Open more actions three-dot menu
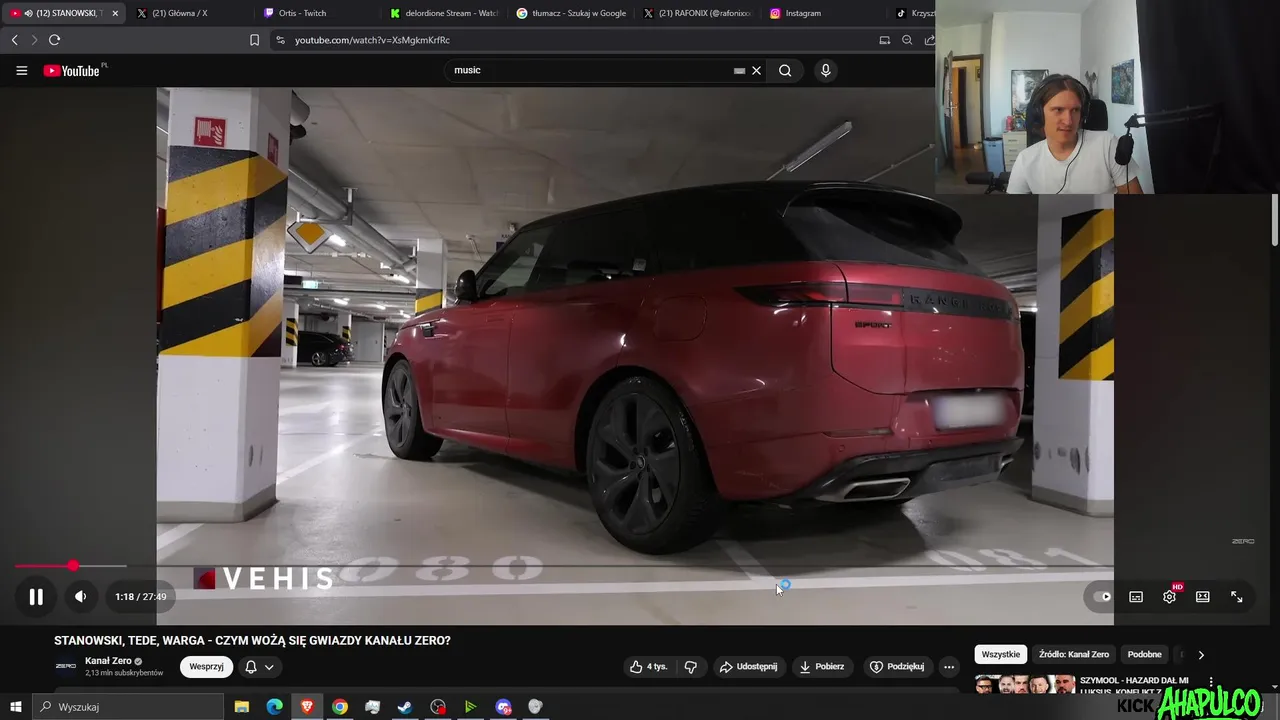The width and height of the screenshot is (1280, 720). coord(949,667)
